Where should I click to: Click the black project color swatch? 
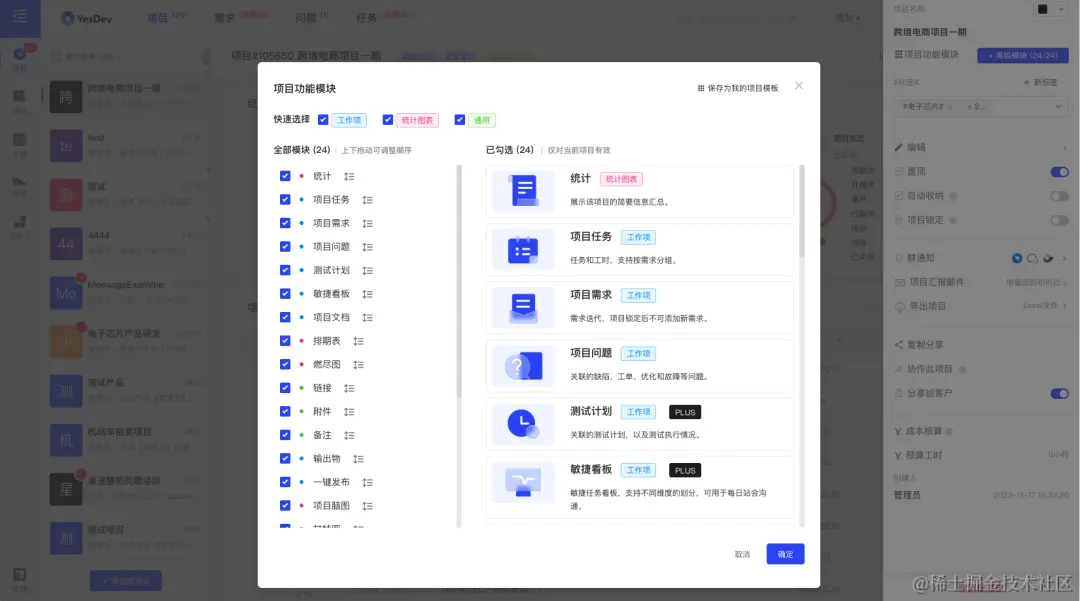point(1042,9)
